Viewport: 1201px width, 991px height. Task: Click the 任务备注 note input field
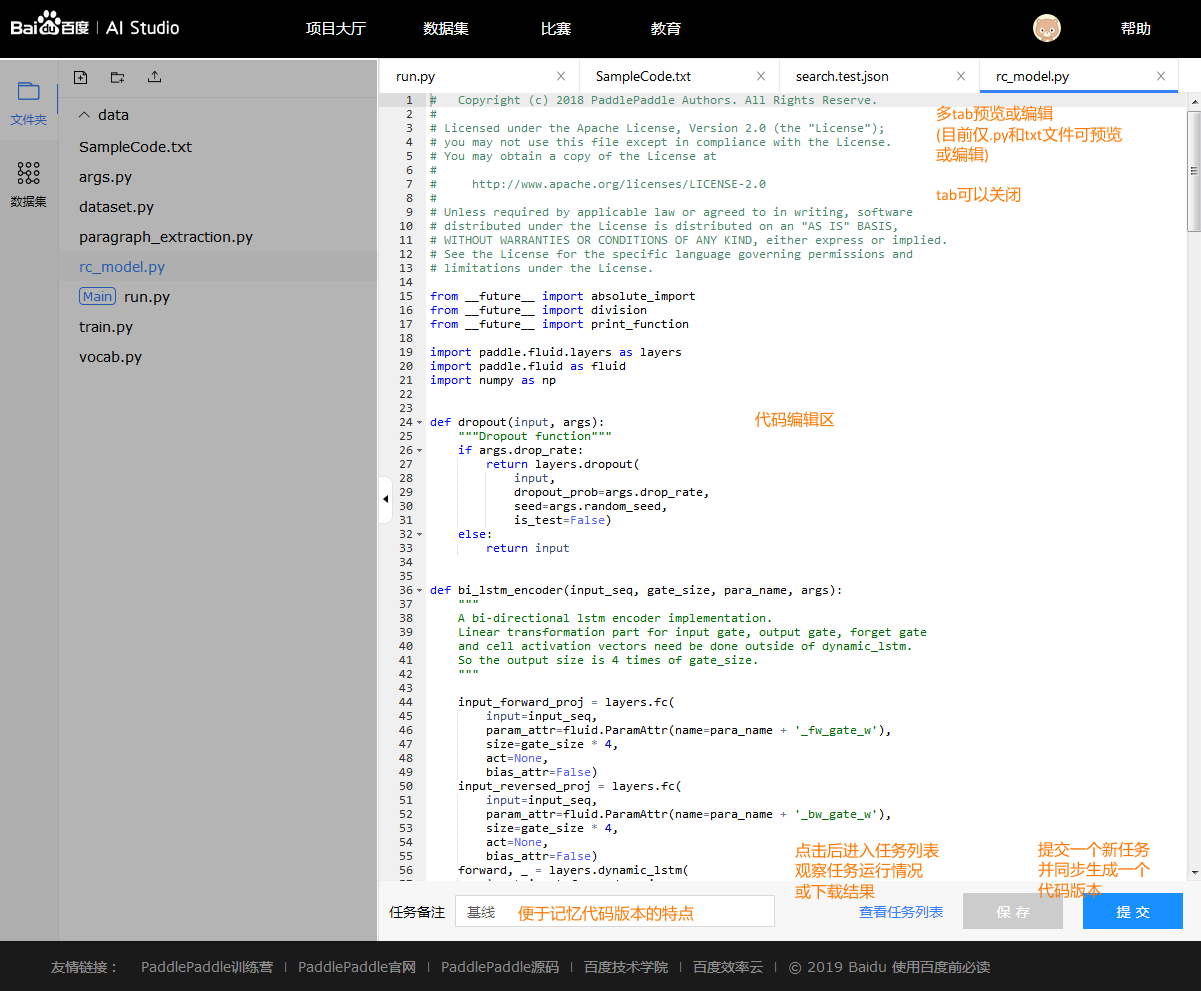(x=615, y=911)
